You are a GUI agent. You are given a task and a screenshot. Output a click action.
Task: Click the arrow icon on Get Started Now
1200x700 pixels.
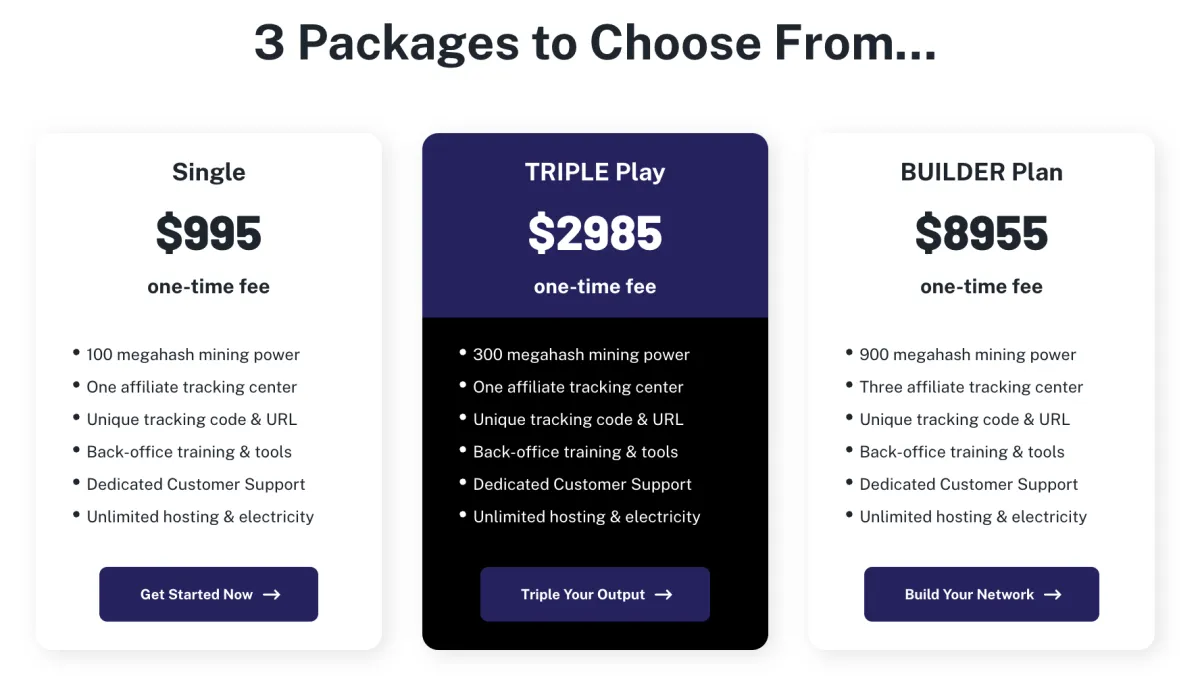[x=272, y=594]
